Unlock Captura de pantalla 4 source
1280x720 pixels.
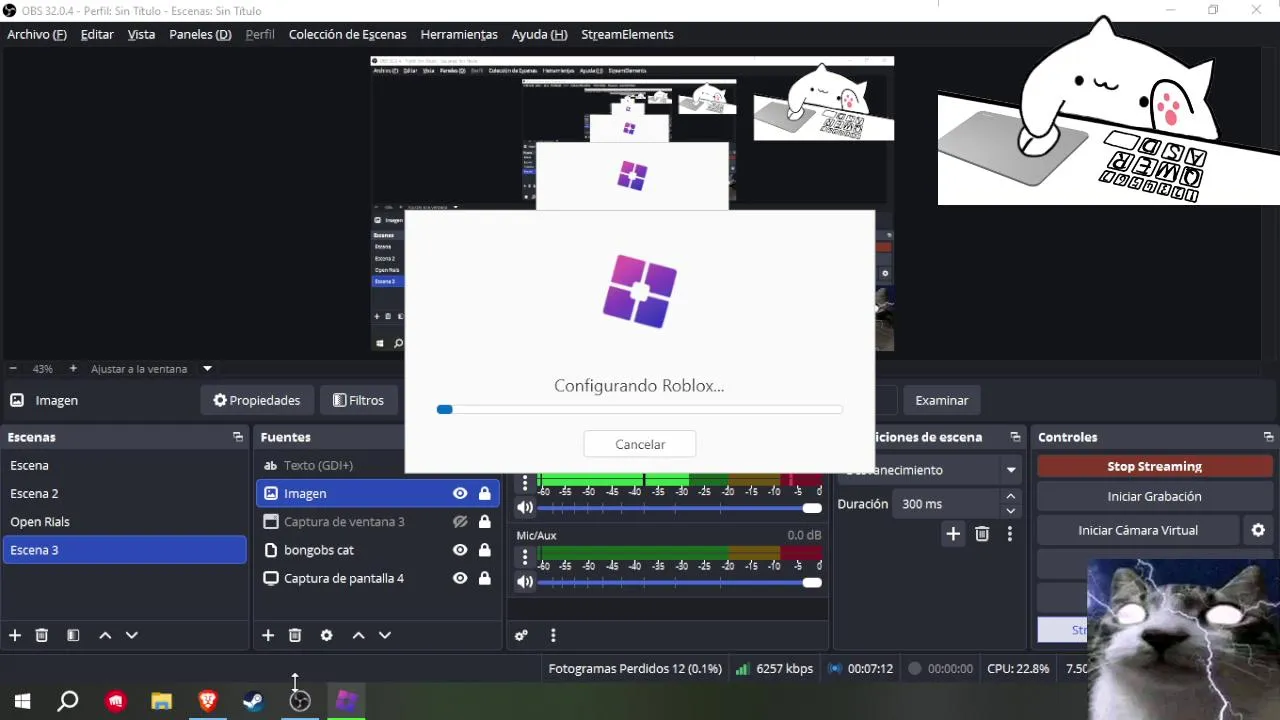point(485,578)
